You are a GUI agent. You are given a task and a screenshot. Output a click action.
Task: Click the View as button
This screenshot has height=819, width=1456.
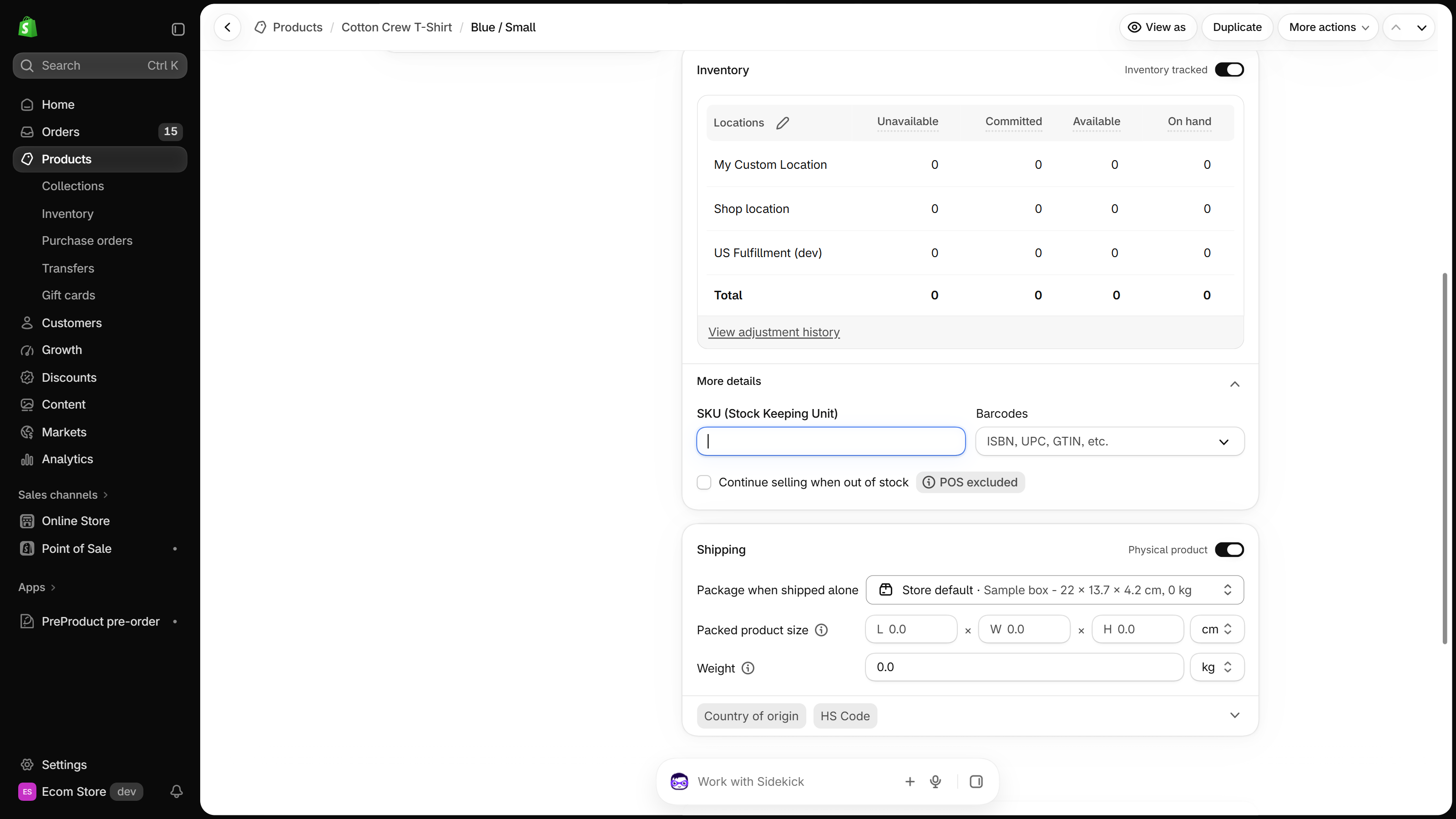pos(1158,27)
